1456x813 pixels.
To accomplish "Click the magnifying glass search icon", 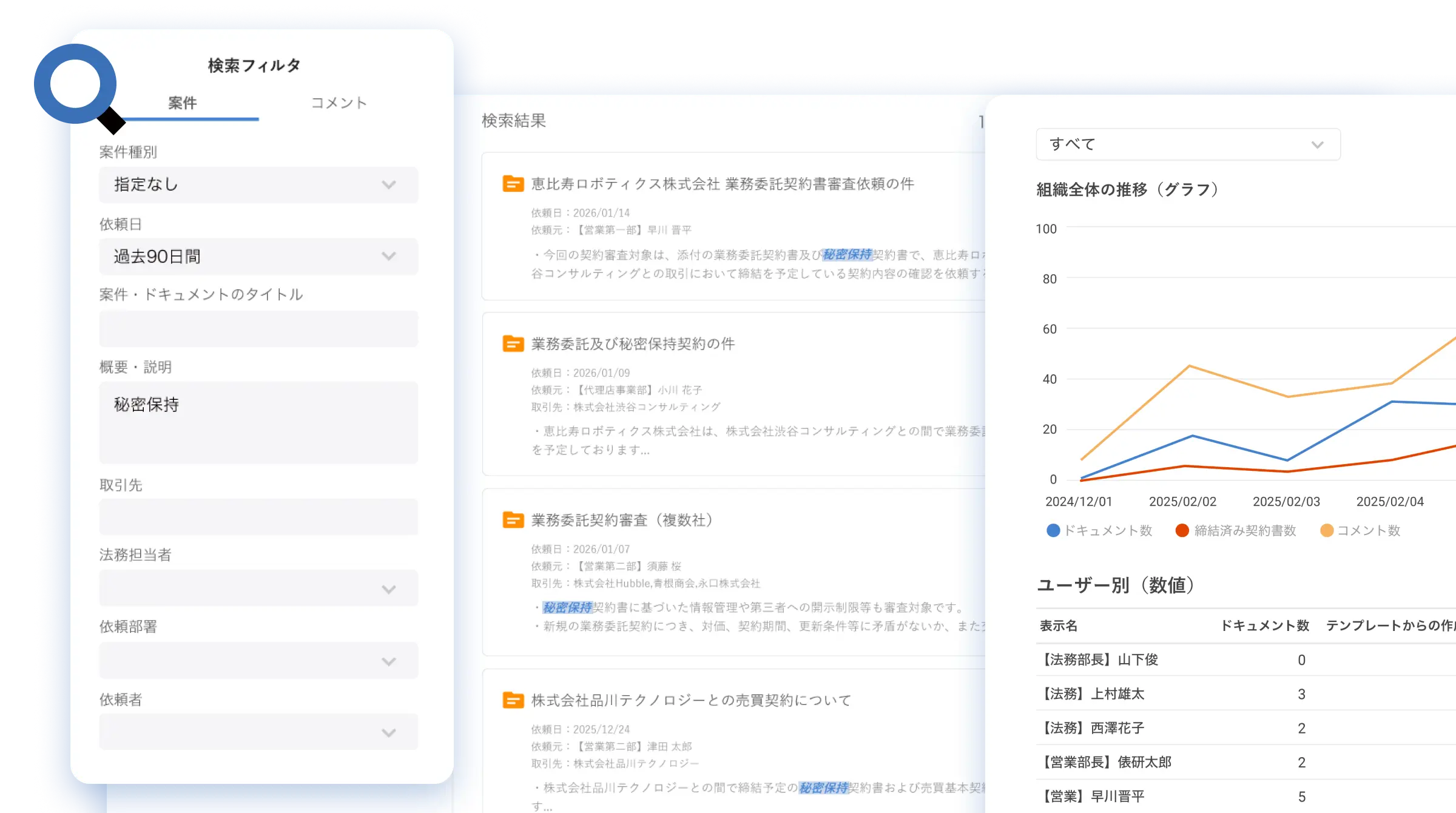I will [75, 84].
